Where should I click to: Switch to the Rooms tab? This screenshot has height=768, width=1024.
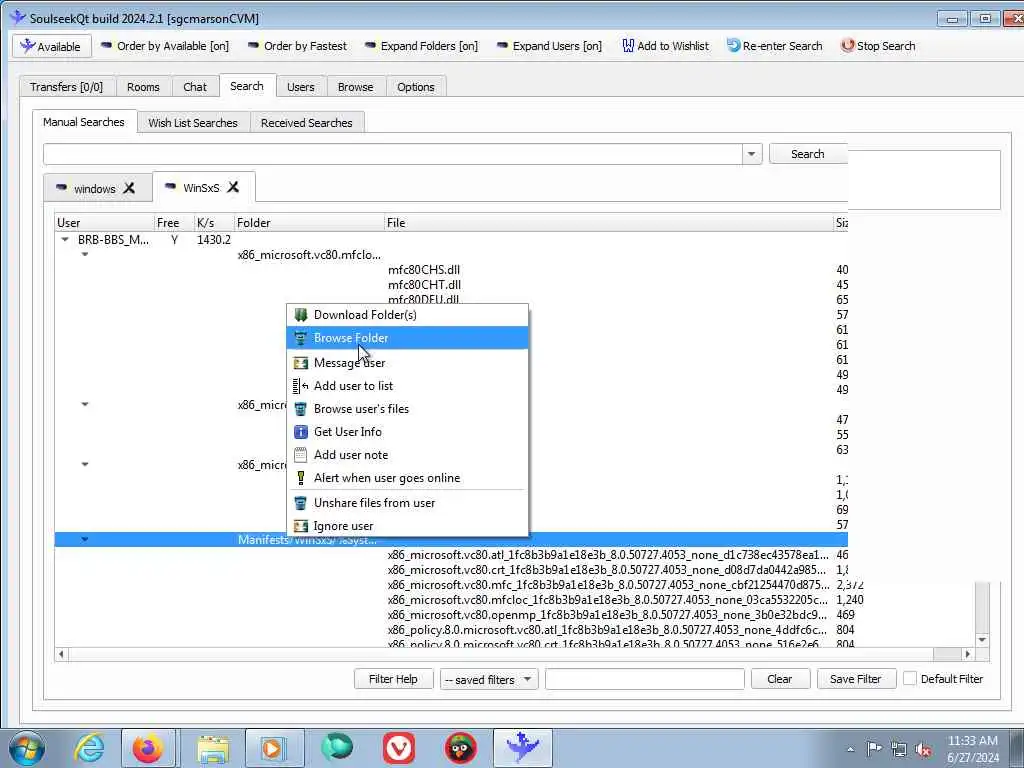coord(143,87)
